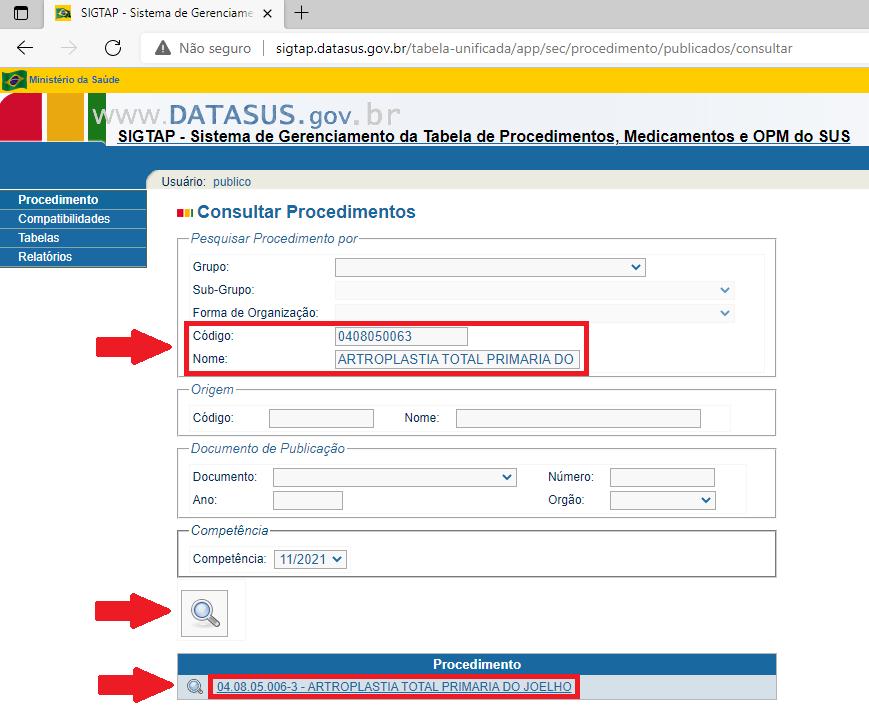The image size is (869, 711).
Task: Click the Origem Código input field
Action: point(321,418)
